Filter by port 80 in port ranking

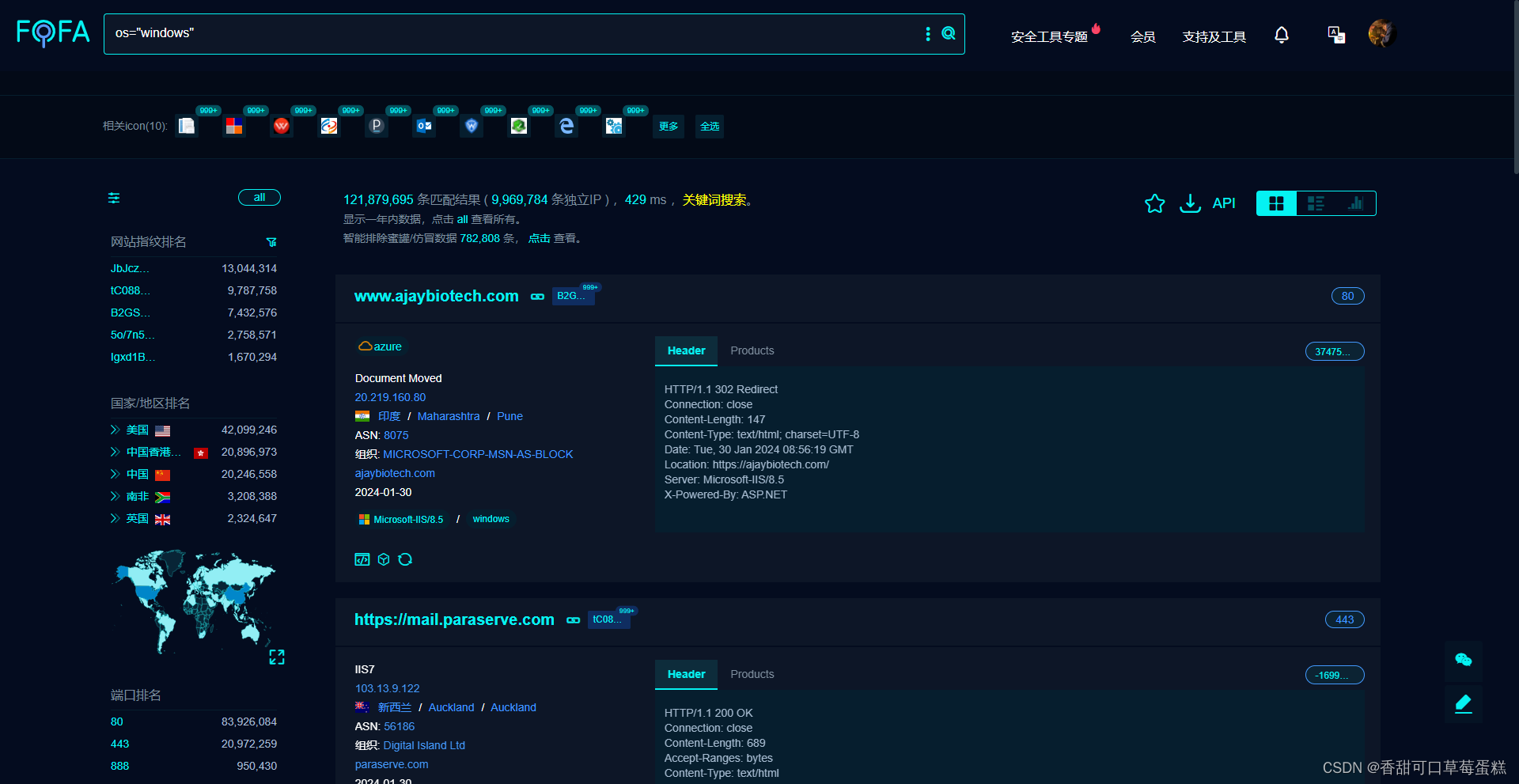117,722
